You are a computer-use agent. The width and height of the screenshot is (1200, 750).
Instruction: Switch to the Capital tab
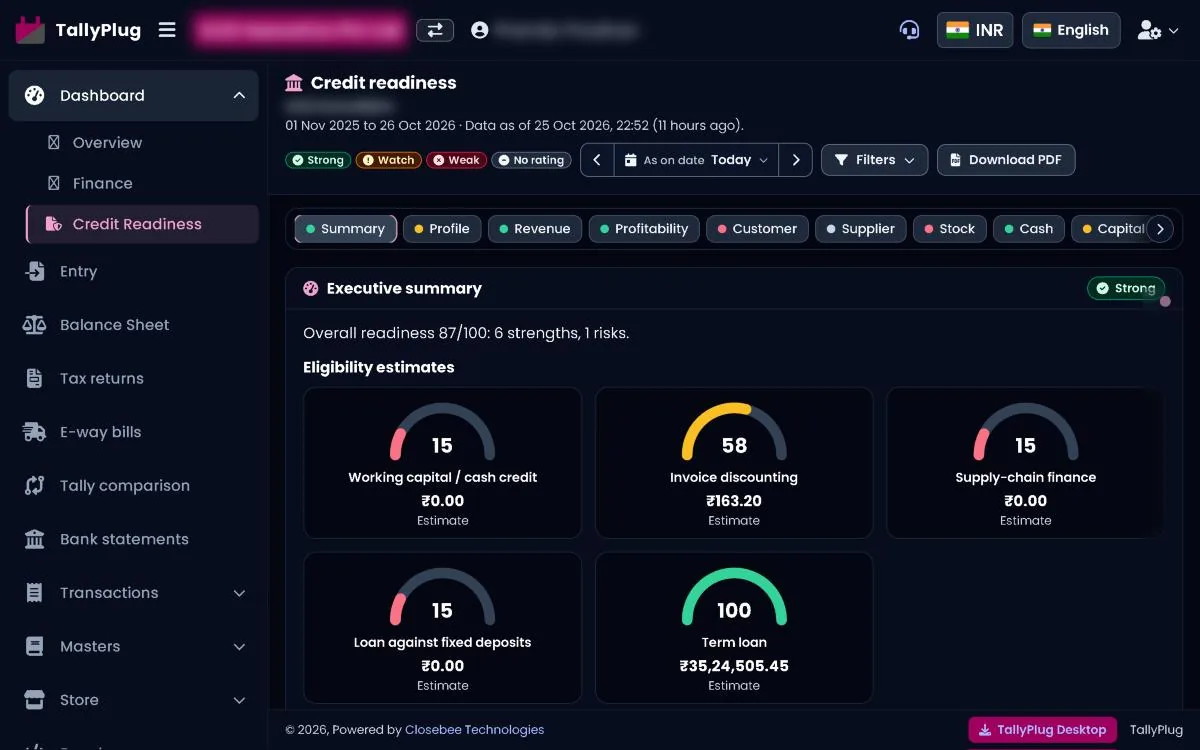(x=1110, y=229)
